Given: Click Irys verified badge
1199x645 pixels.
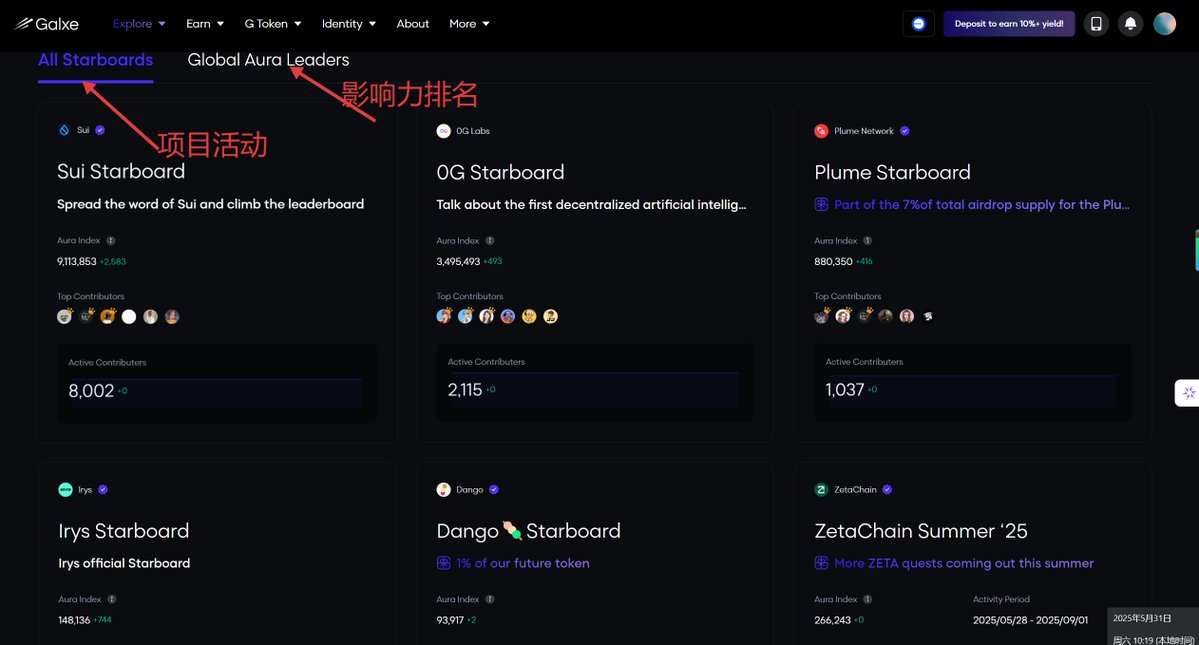Looking at the screenshot, I should [x=103, y=489].
